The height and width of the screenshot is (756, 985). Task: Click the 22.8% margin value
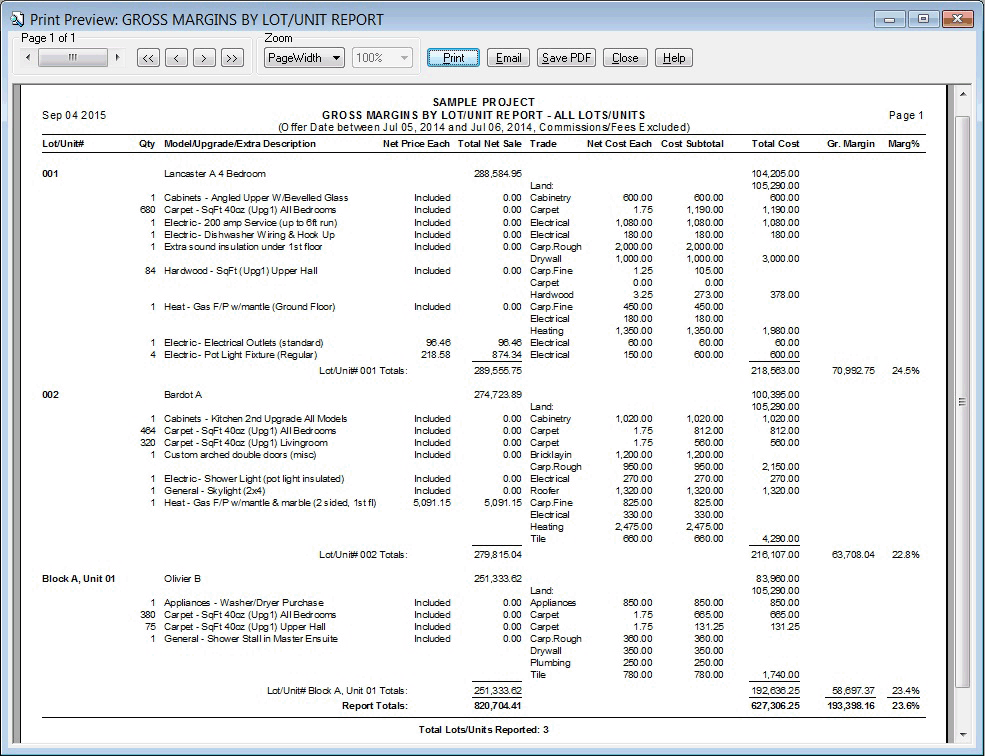[x=906, y=555]
